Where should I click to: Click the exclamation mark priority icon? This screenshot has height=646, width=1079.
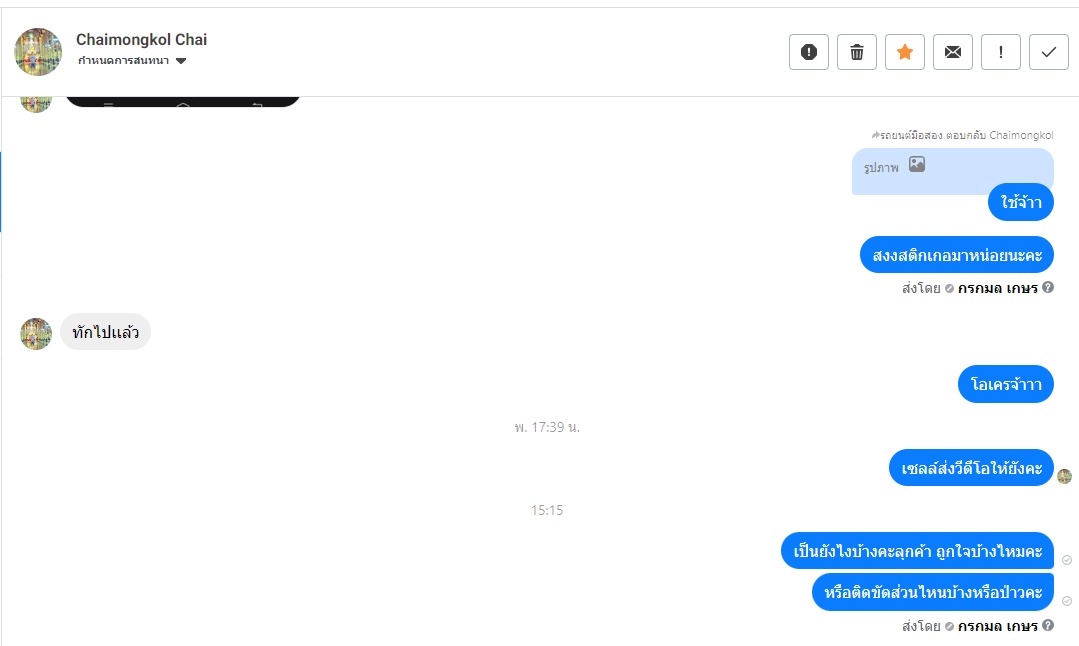pos(1001,52)
